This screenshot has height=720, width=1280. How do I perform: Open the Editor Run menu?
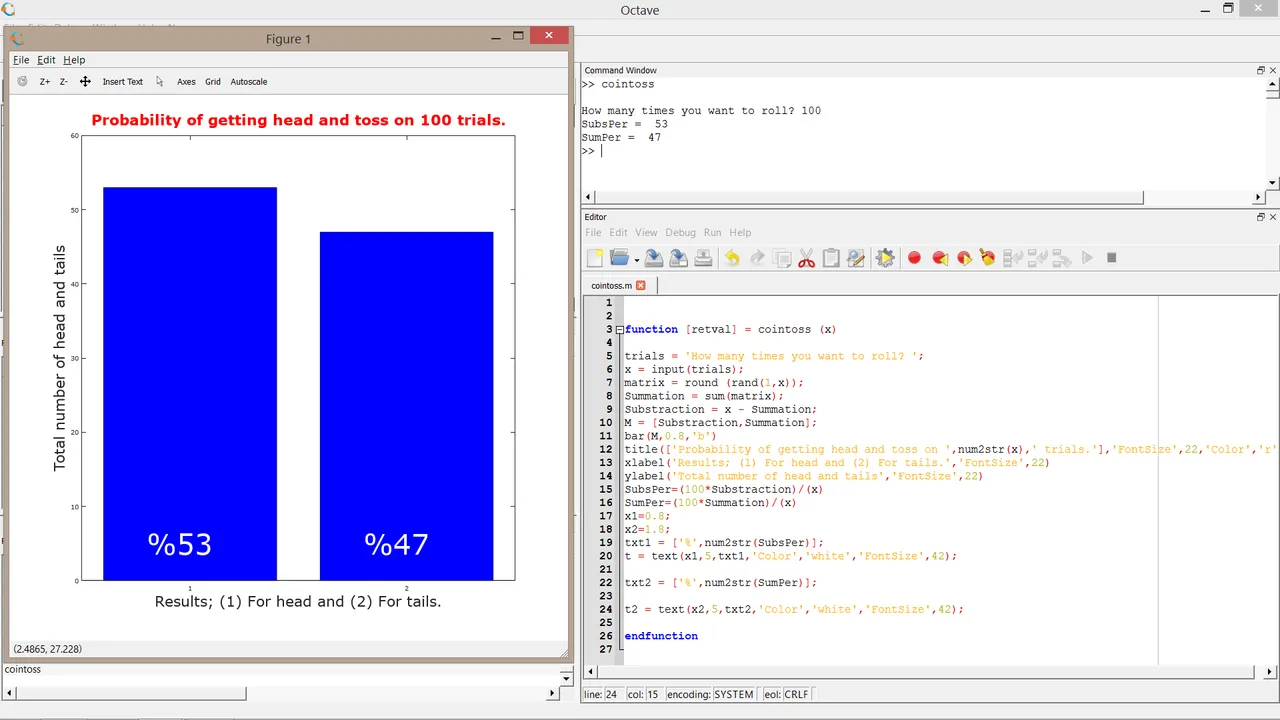pos(712,232)
